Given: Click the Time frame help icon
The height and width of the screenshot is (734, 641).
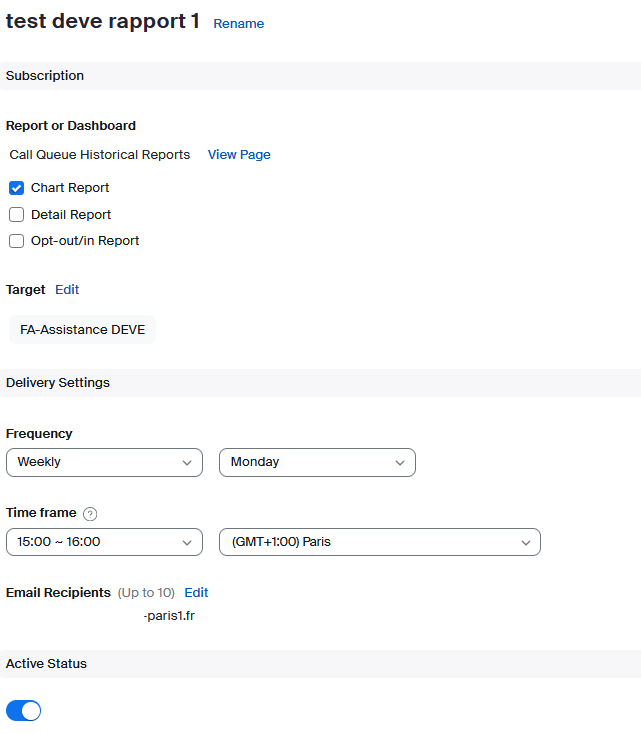Looking at the screenshot, I should 90,514.
